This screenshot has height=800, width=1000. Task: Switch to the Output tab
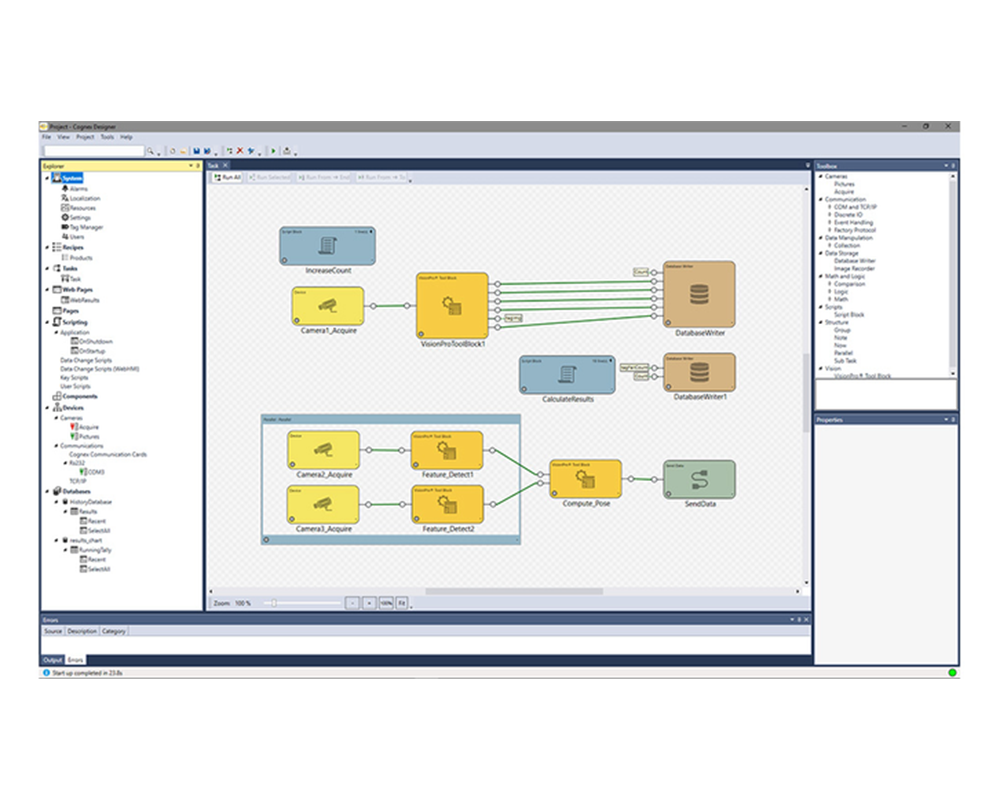click(52, 660)
